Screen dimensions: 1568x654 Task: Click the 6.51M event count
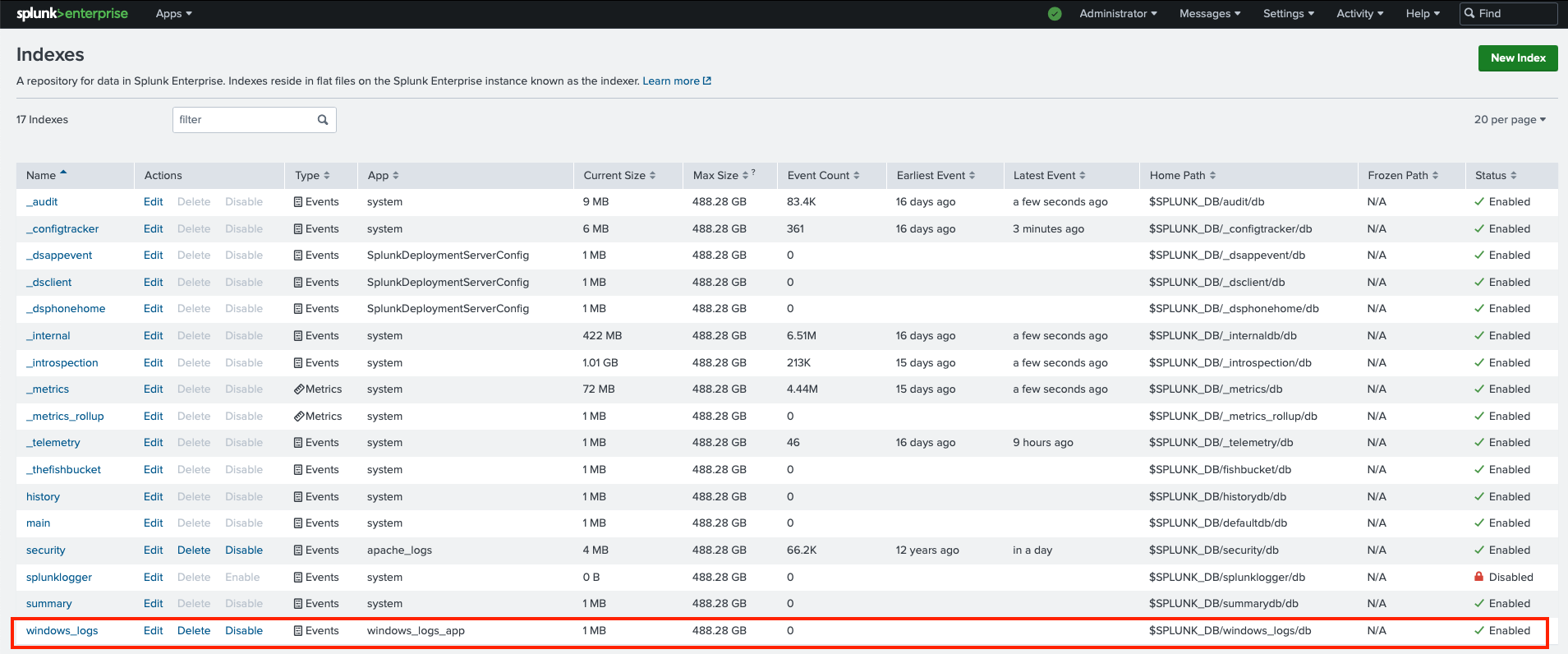click(x=802, y=336)
